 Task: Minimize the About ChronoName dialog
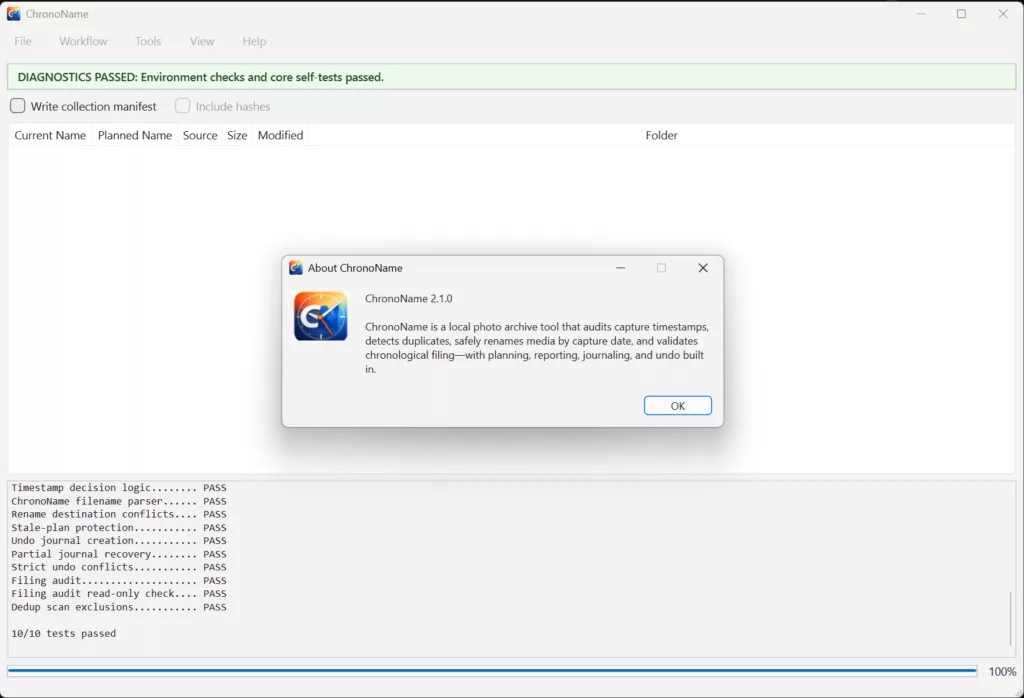click(620, 268)
